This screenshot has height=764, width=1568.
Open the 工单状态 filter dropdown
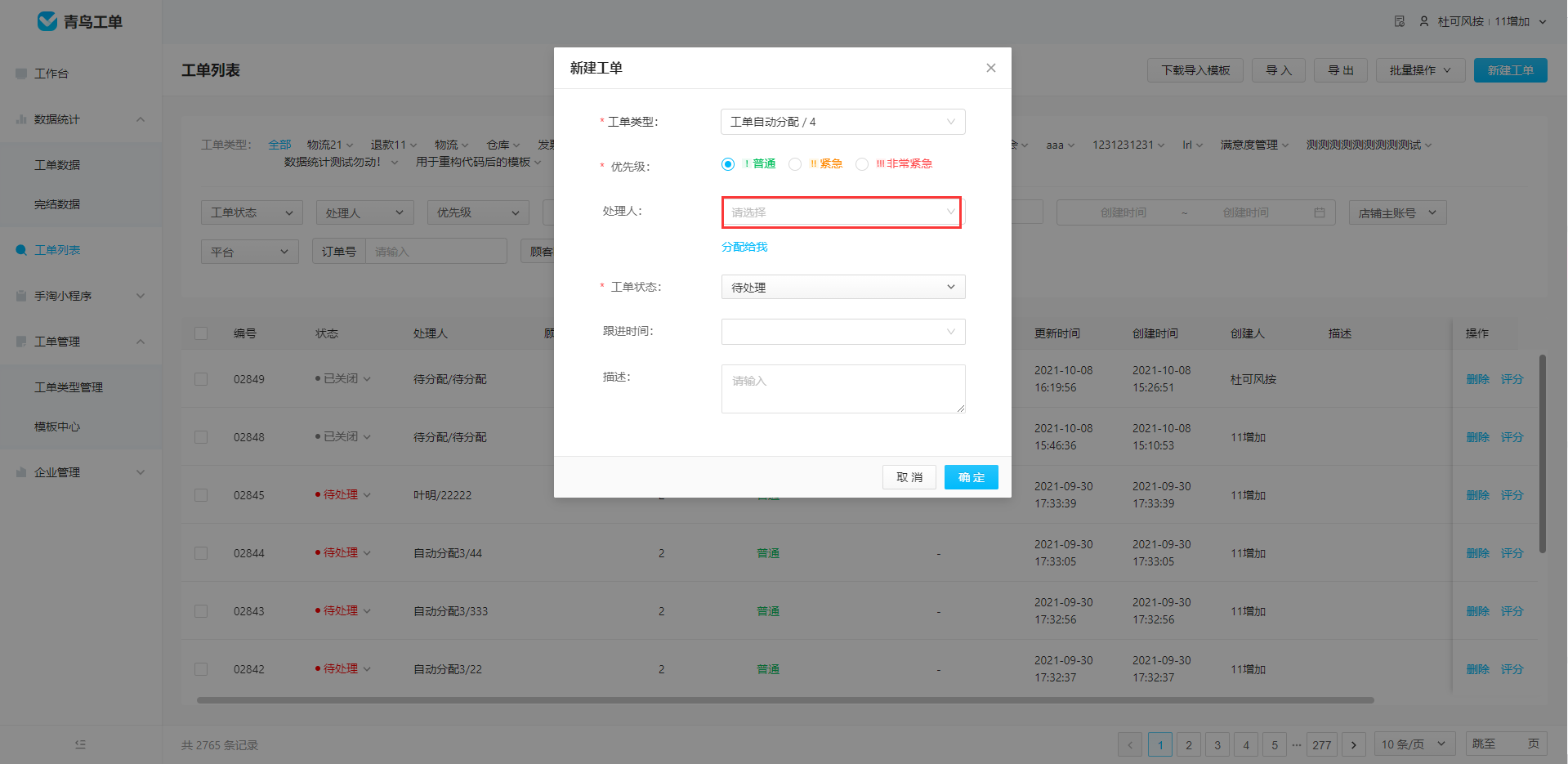click(252, 212)
